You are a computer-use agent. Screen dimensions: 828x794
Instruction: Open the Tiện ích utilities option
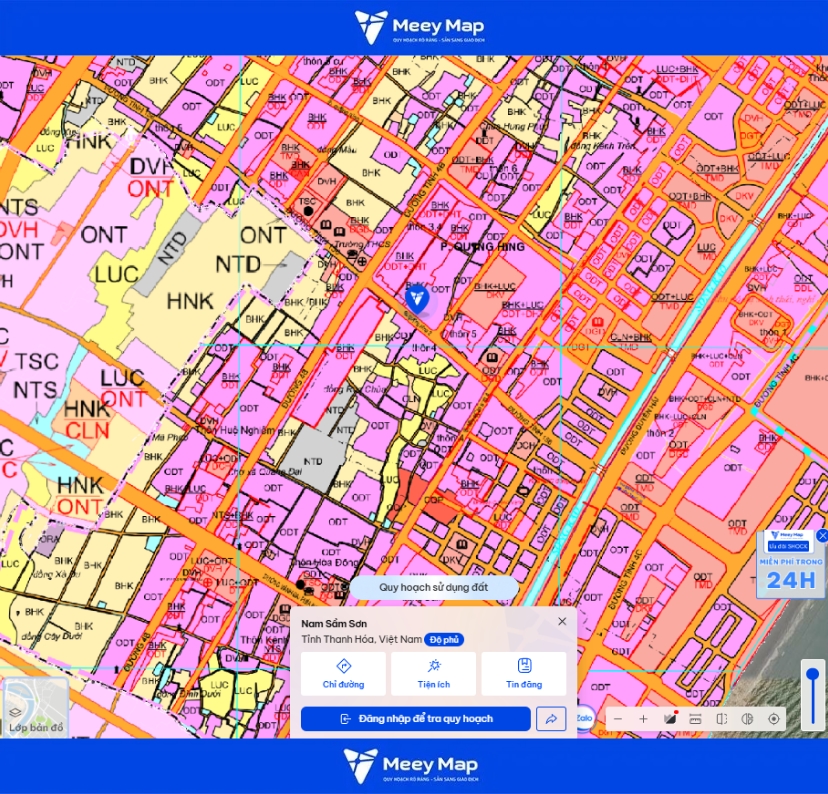pyautogui.click(x=434, y=674)
